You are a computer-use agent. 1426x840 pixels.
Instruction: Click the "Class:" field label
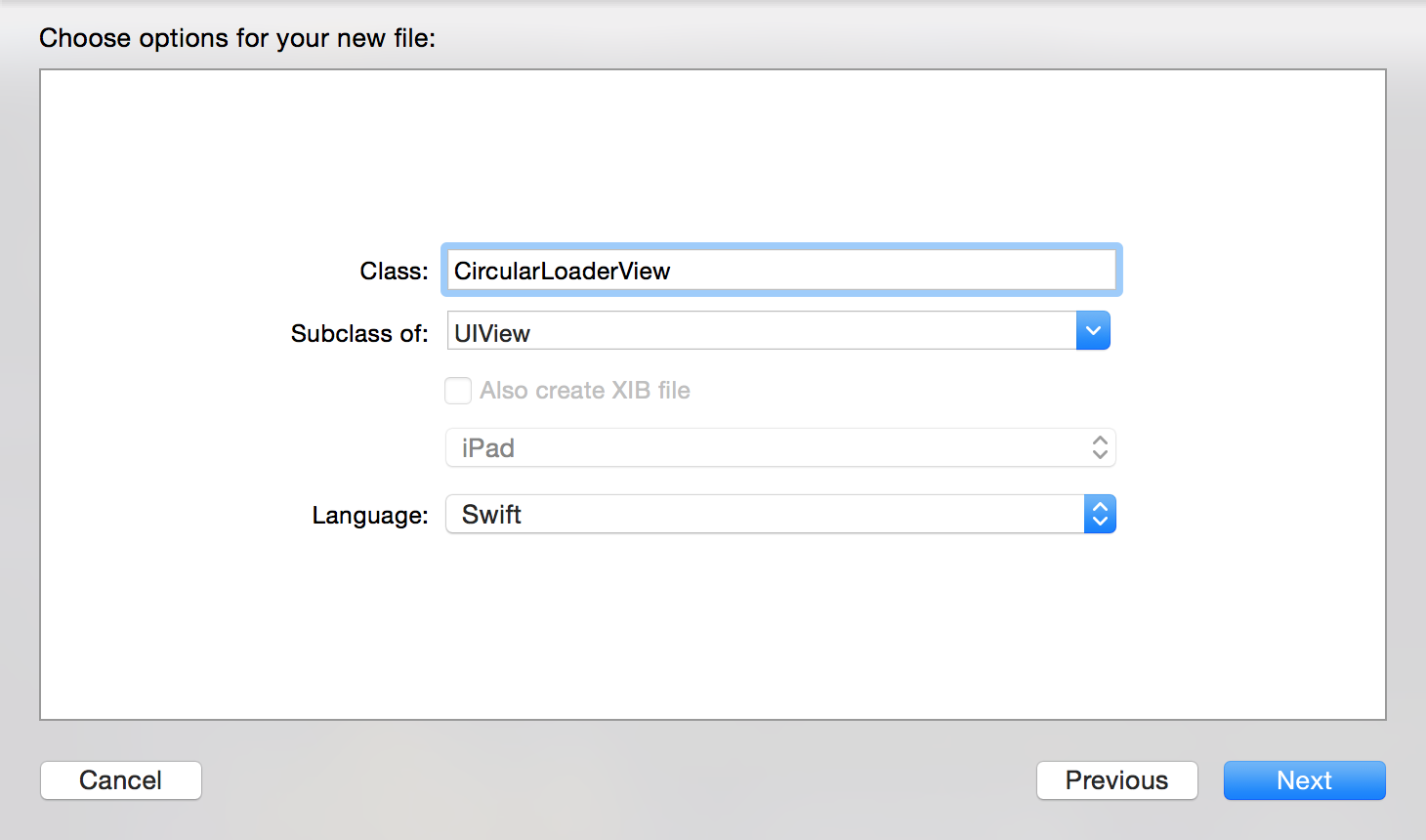pyautogui.click(x=394, y=272)
